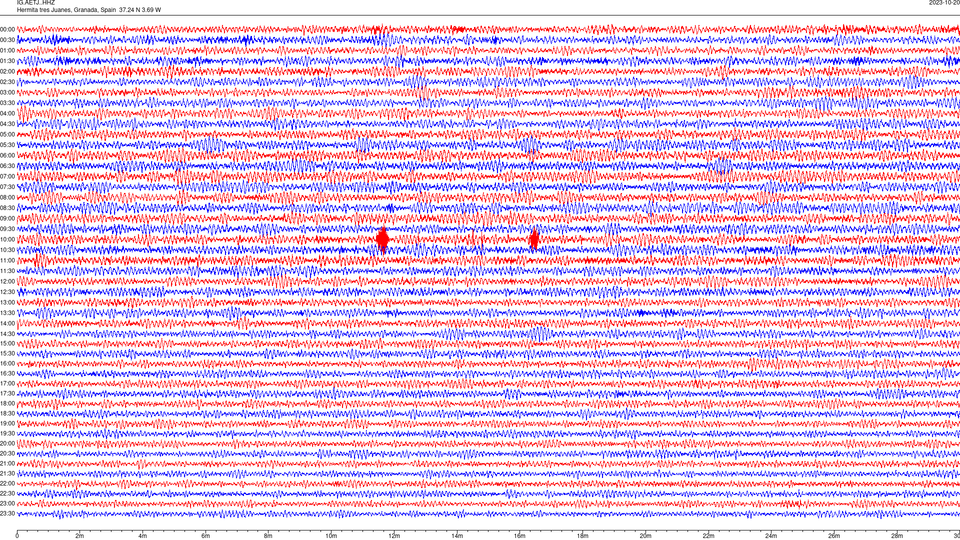Click the 21:30 trace time label
Viewport: 960px width, 540px height.
click(x=7, y=474)
